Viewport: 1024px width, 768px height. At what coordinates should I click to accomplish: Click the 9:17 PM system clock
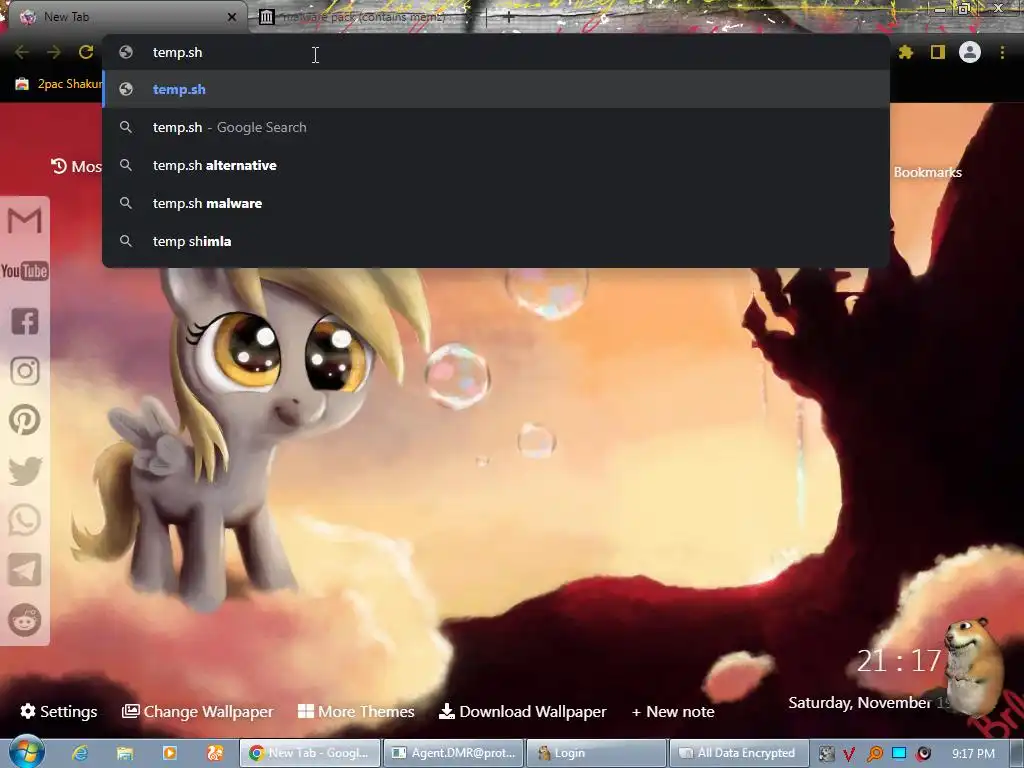pyautogui.click(x=973, y=754)
